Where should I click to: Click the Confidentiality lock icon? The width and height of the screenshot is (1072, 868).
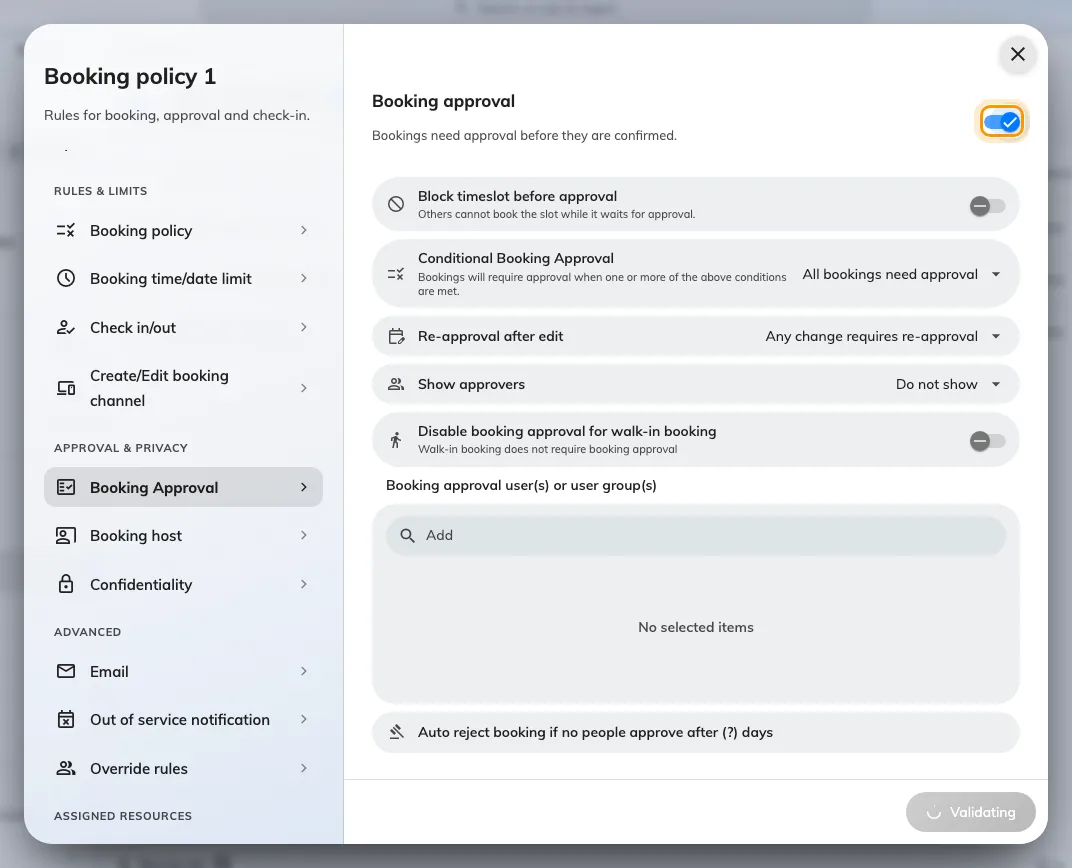point(66,584)
